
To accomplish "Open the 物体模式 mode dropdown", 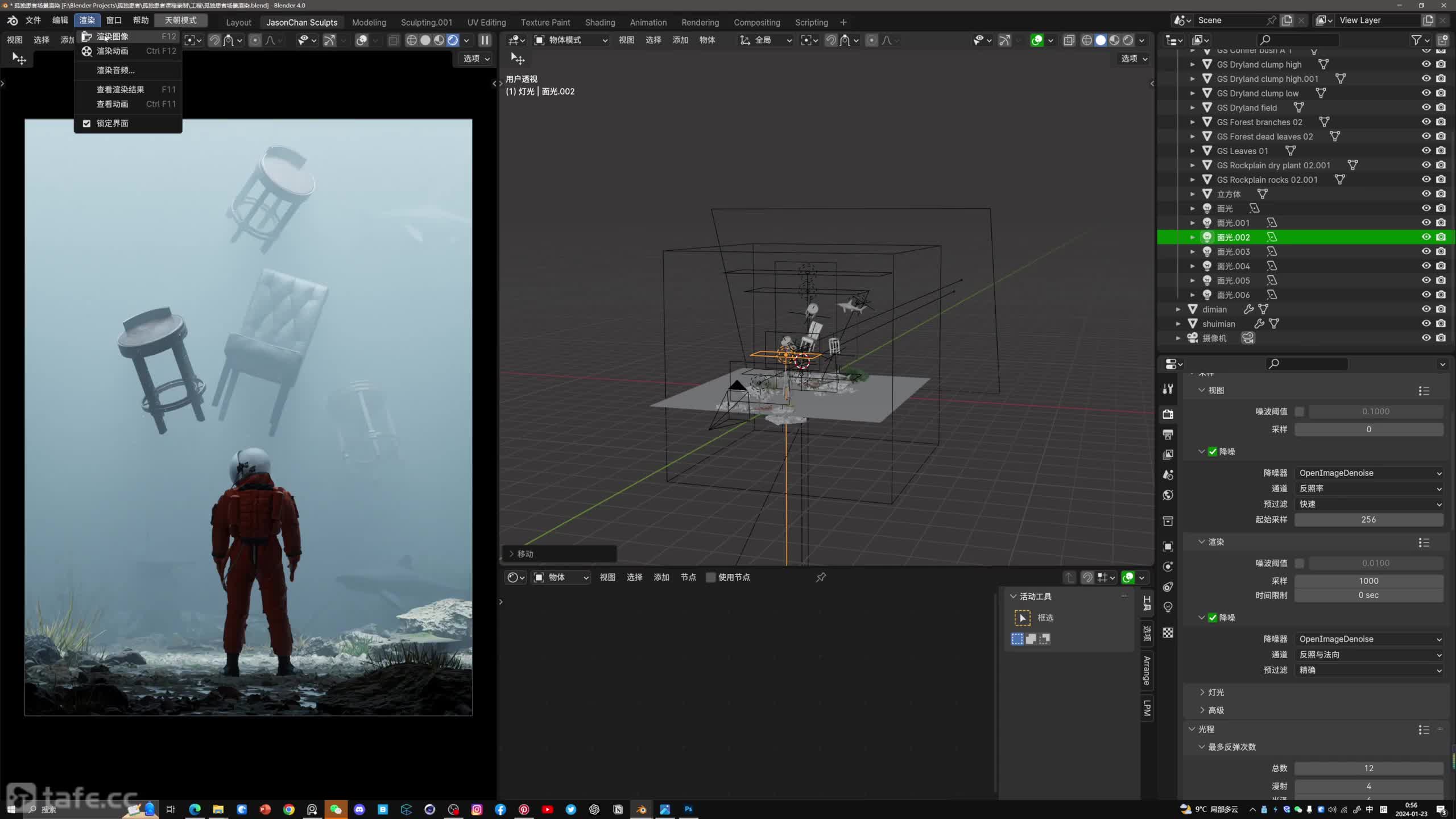I will [x=571, y=40].
